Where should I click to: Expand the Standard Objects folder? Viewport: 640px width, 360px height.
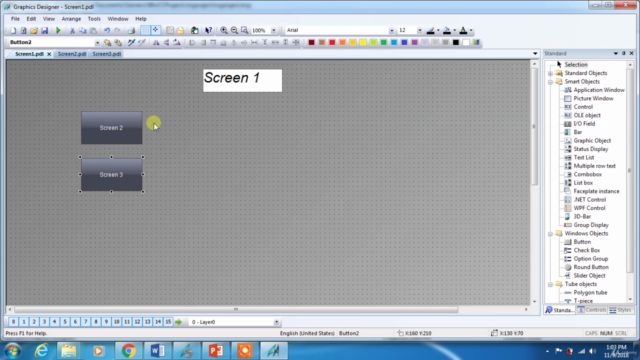pos(550,73)
